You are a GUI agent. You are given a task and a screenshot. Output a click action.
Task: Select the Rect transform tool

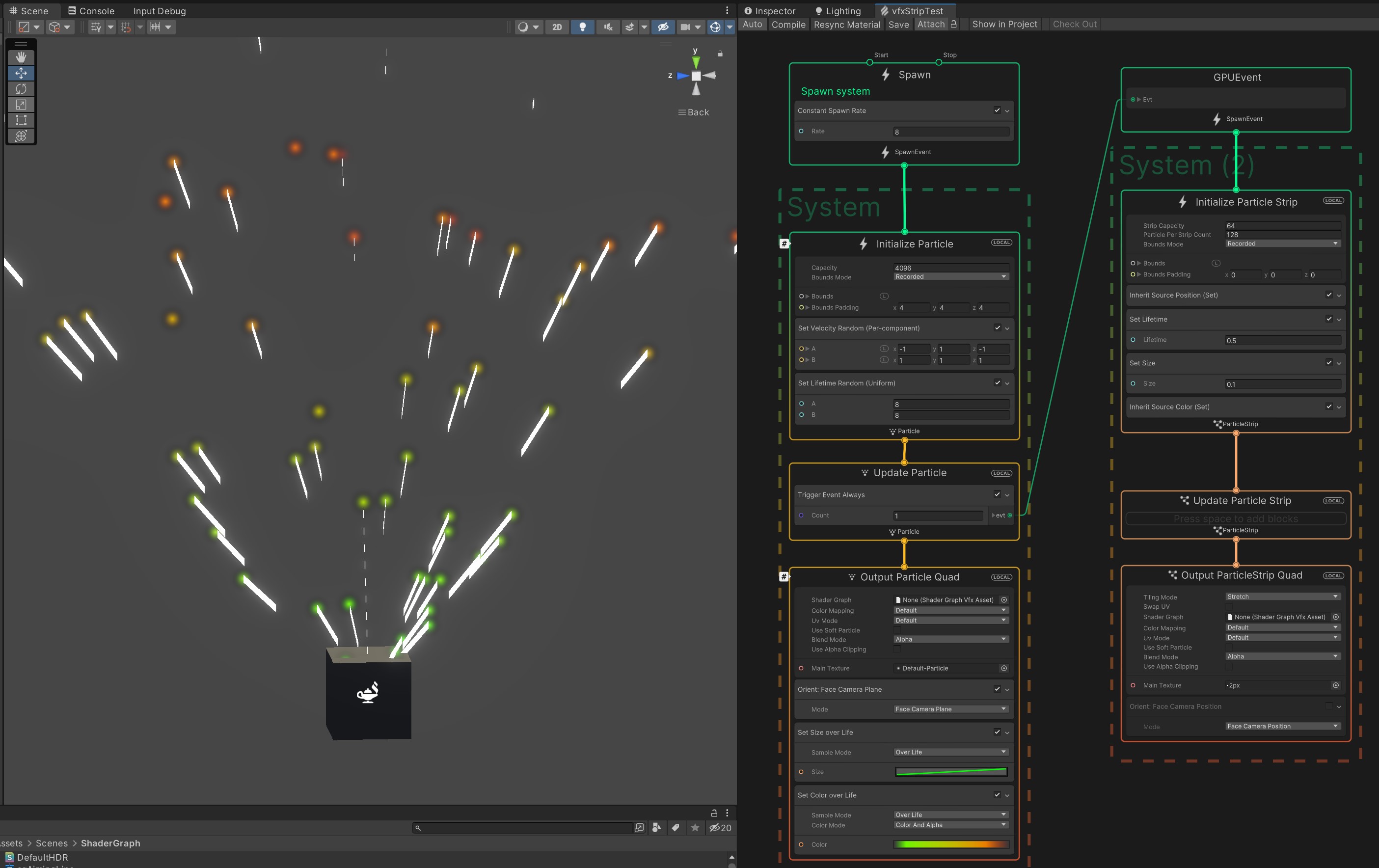point(21,120)
